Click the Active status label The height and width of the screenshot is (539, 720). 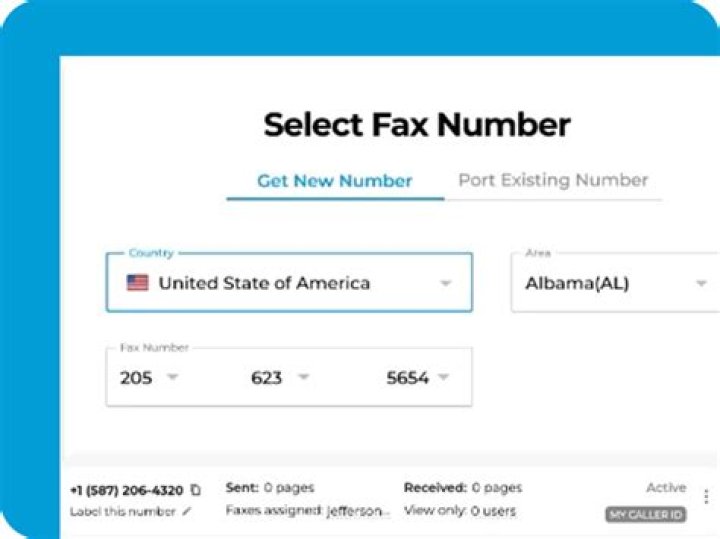[x=666, y=488]
